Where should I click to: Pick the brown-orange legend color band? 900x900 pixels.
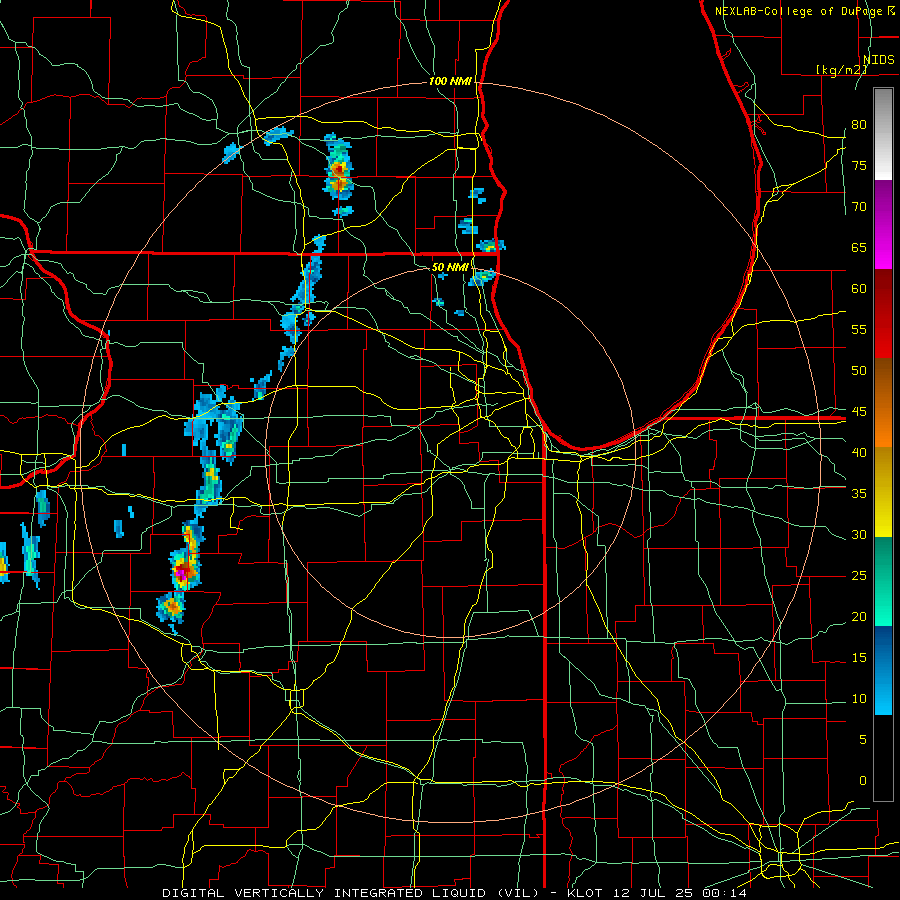pos(883,403)
